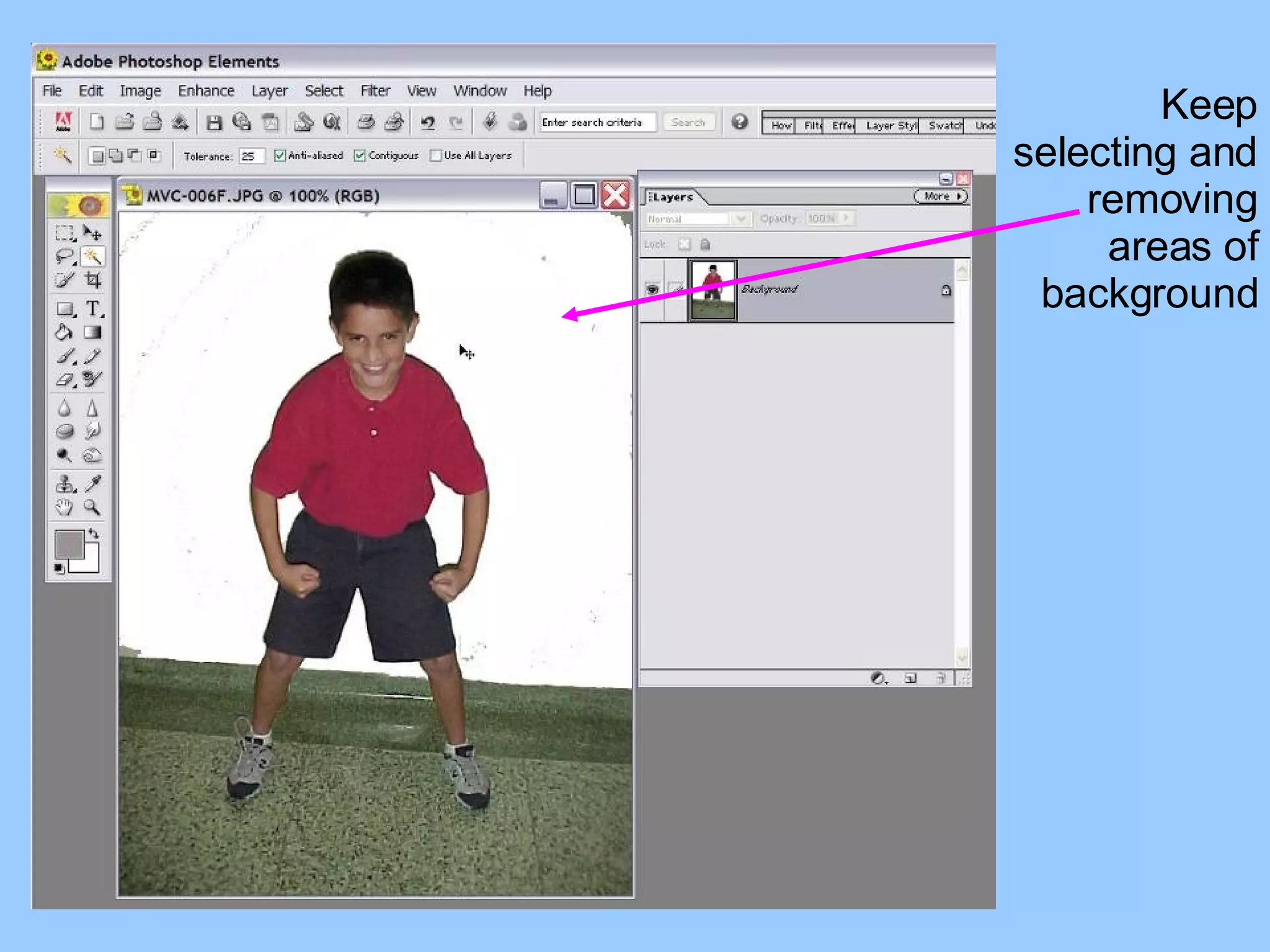The width and height of the screenshot is (1270, 952).
Task: Click the New file icon
Action: (x=97, y=122)
